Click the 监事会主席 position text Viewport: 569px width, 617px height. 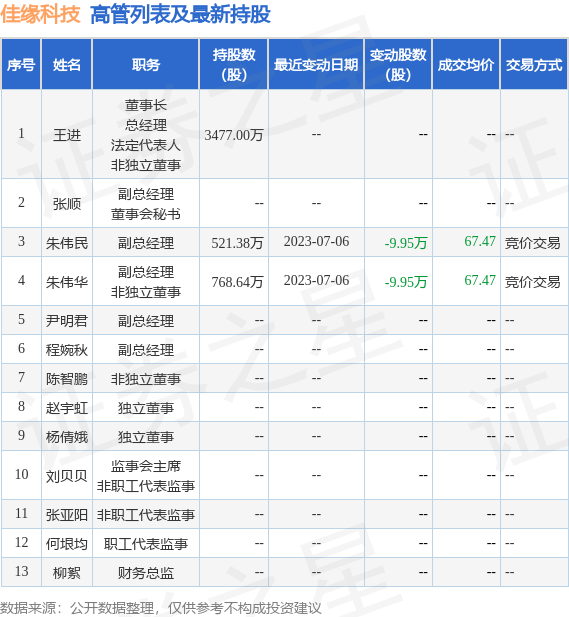tap(146, 466)
